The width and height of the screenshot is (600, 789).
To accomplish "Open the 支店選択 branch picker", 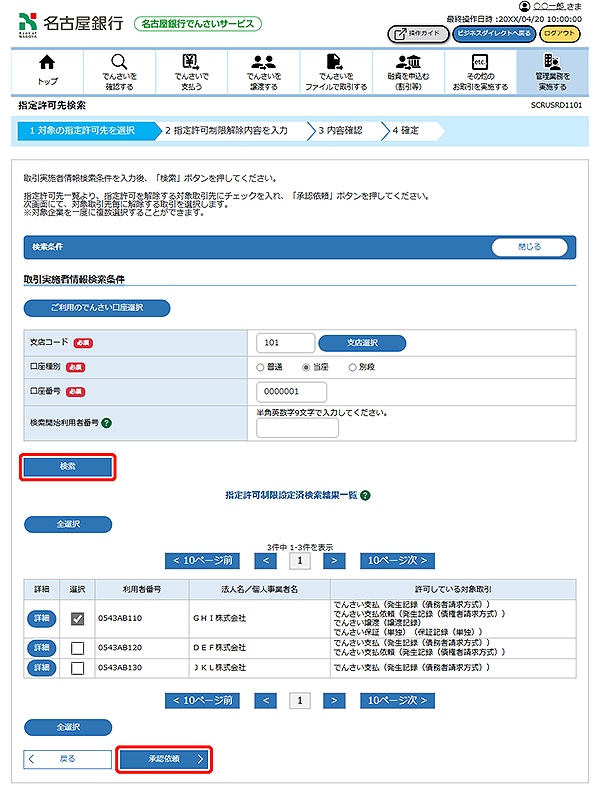I will point(362,343).
